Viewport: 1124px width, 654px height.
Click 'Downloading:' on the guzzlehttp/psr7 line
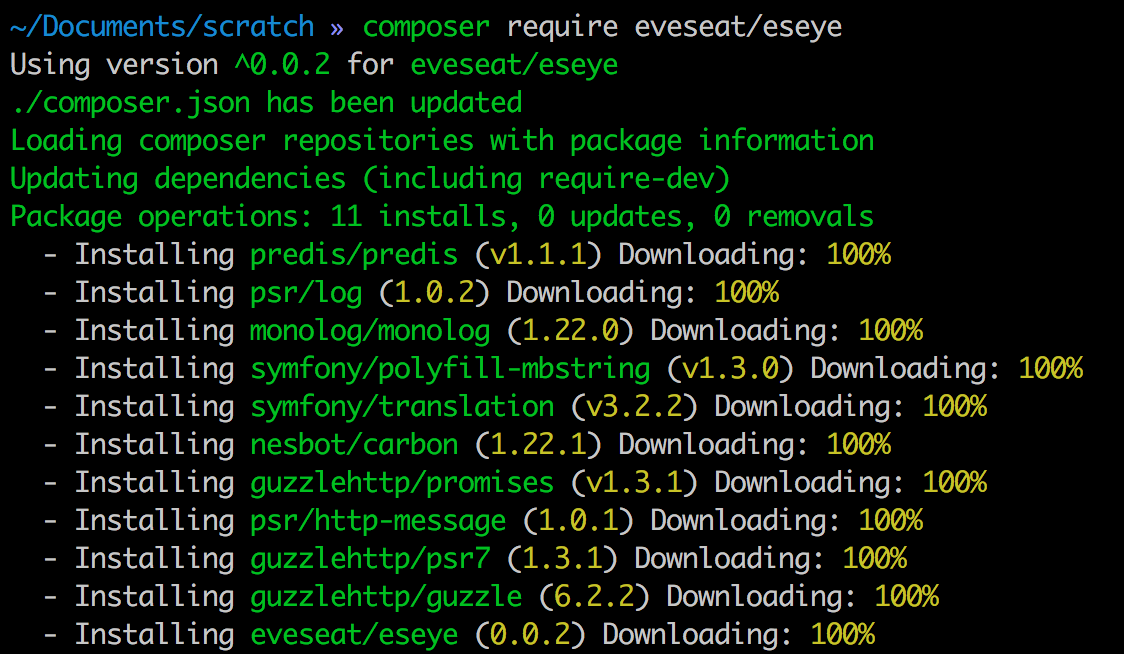[x=730, y=559]
